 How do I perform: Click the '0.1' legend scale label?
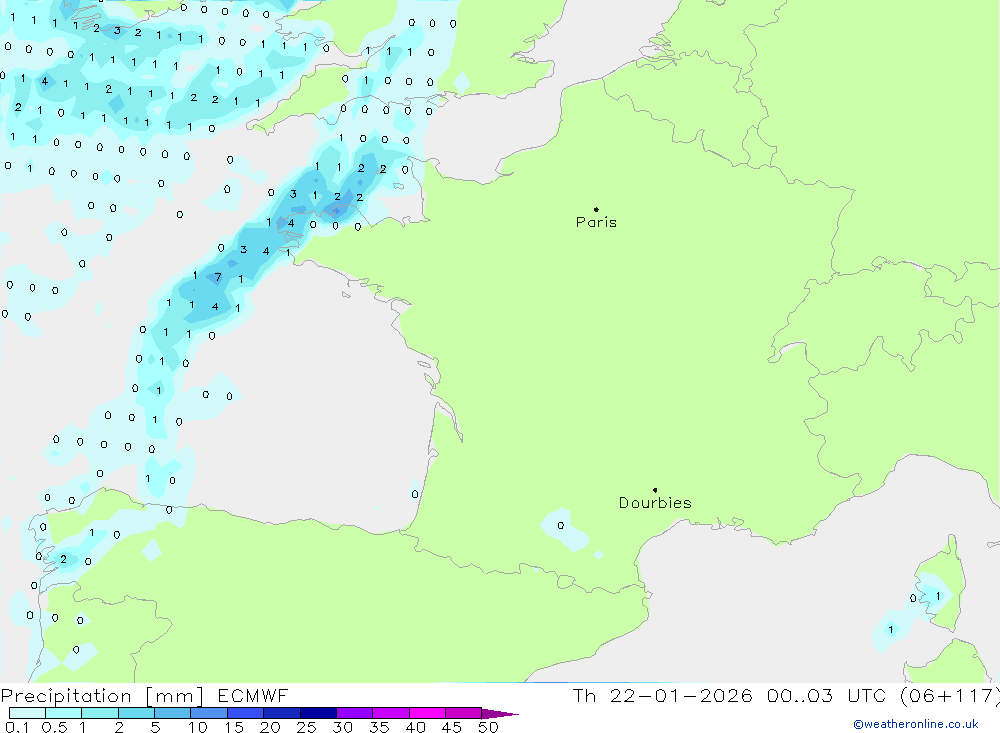(x=17, y=727)
